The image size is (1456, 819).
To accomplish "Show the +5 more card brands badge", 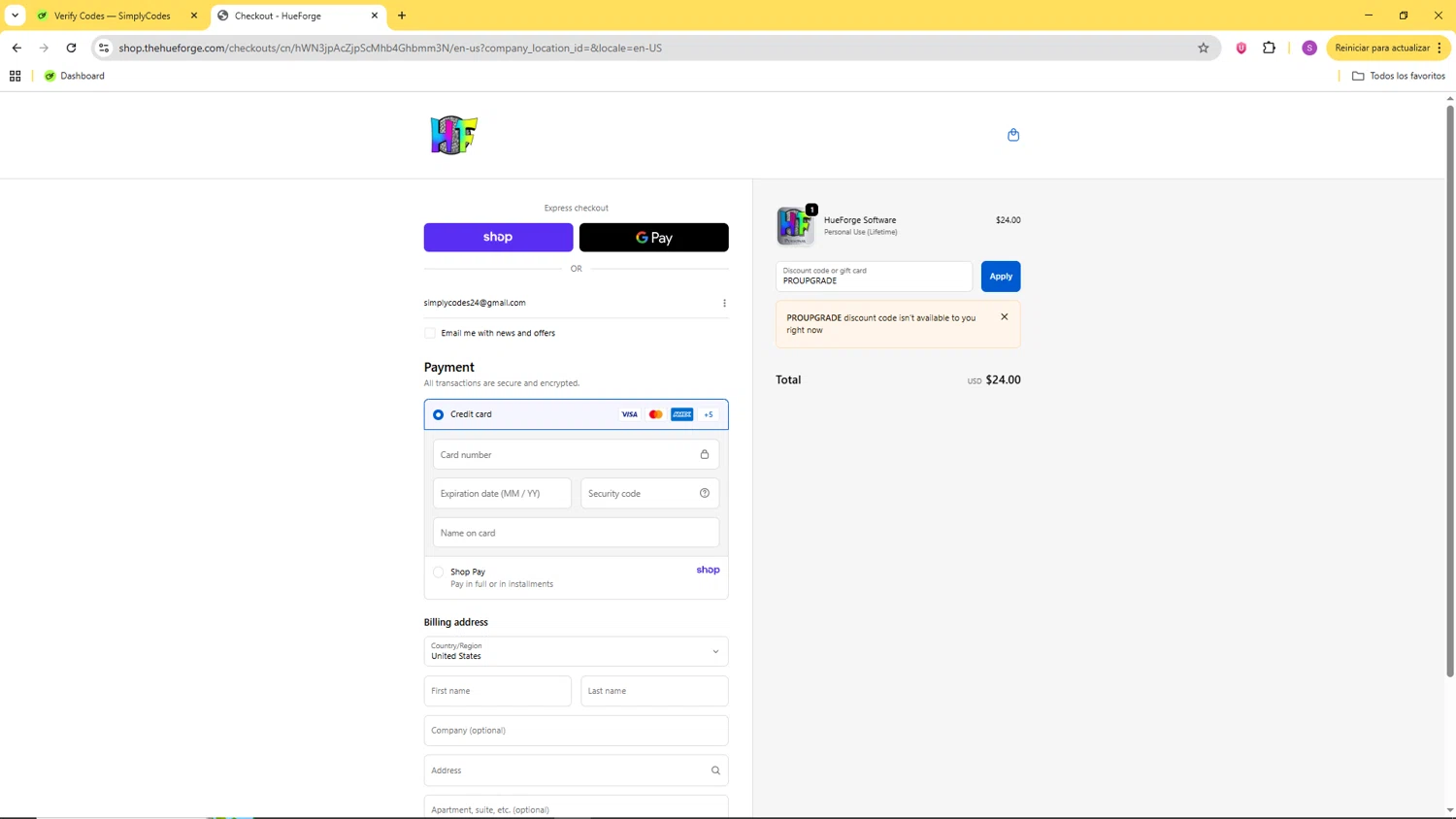I will click(x=709, y=414).
